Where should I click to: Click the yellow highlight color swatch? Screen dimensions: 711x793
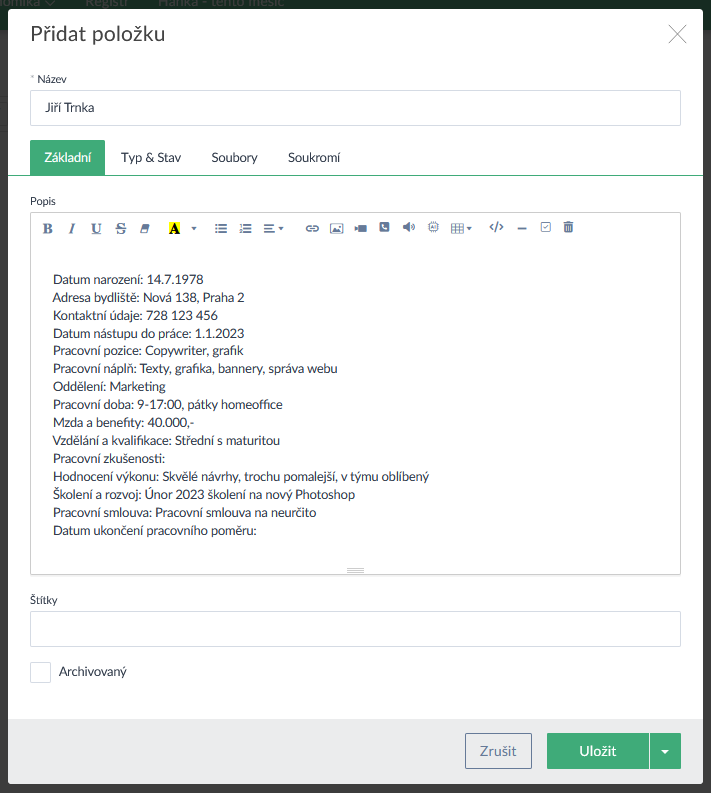coord(174,228)
